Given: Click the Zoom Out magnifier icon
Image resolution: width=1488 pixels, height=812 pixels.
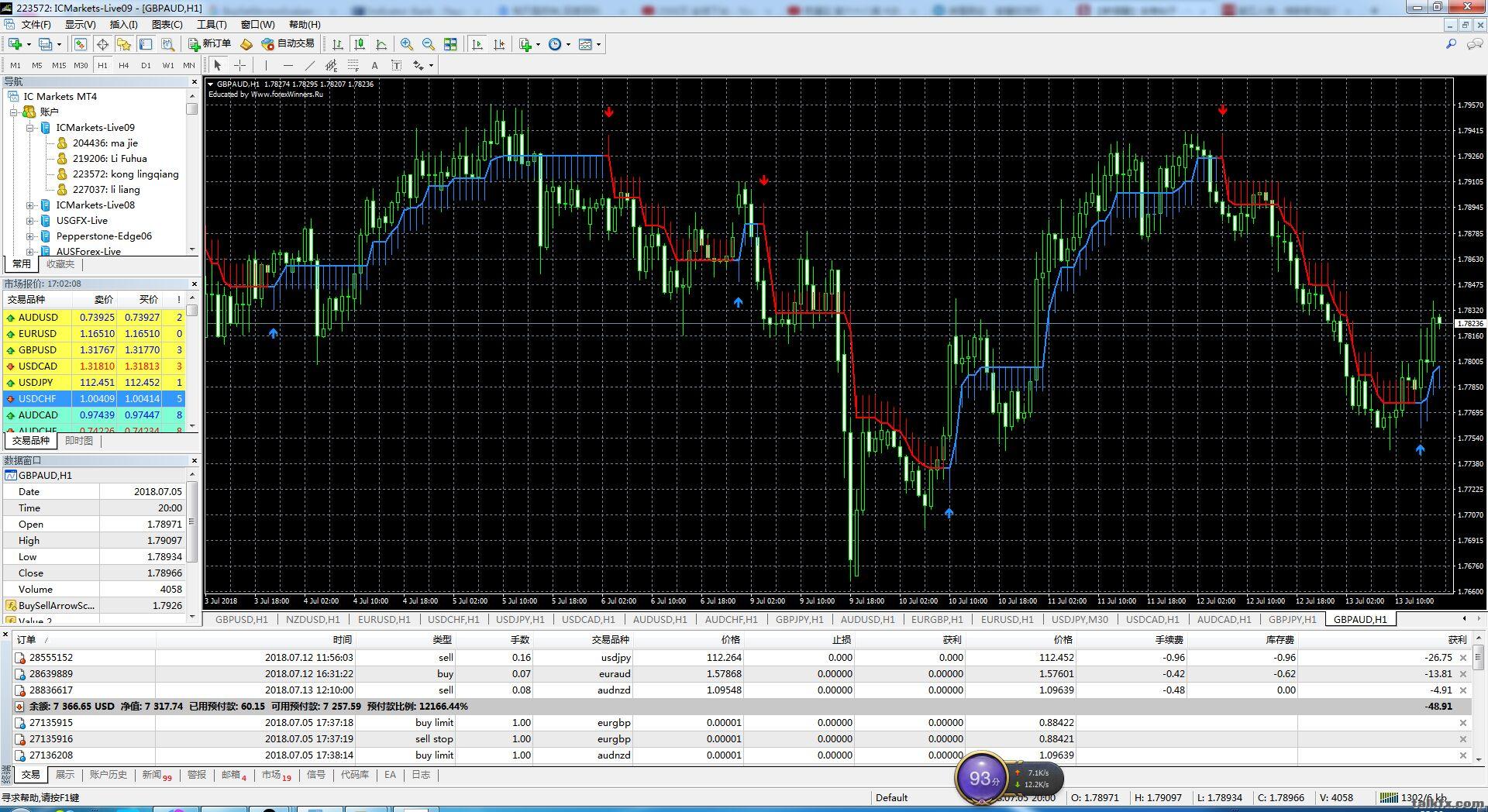Looking at the screenshot, I should pos(428,44).
